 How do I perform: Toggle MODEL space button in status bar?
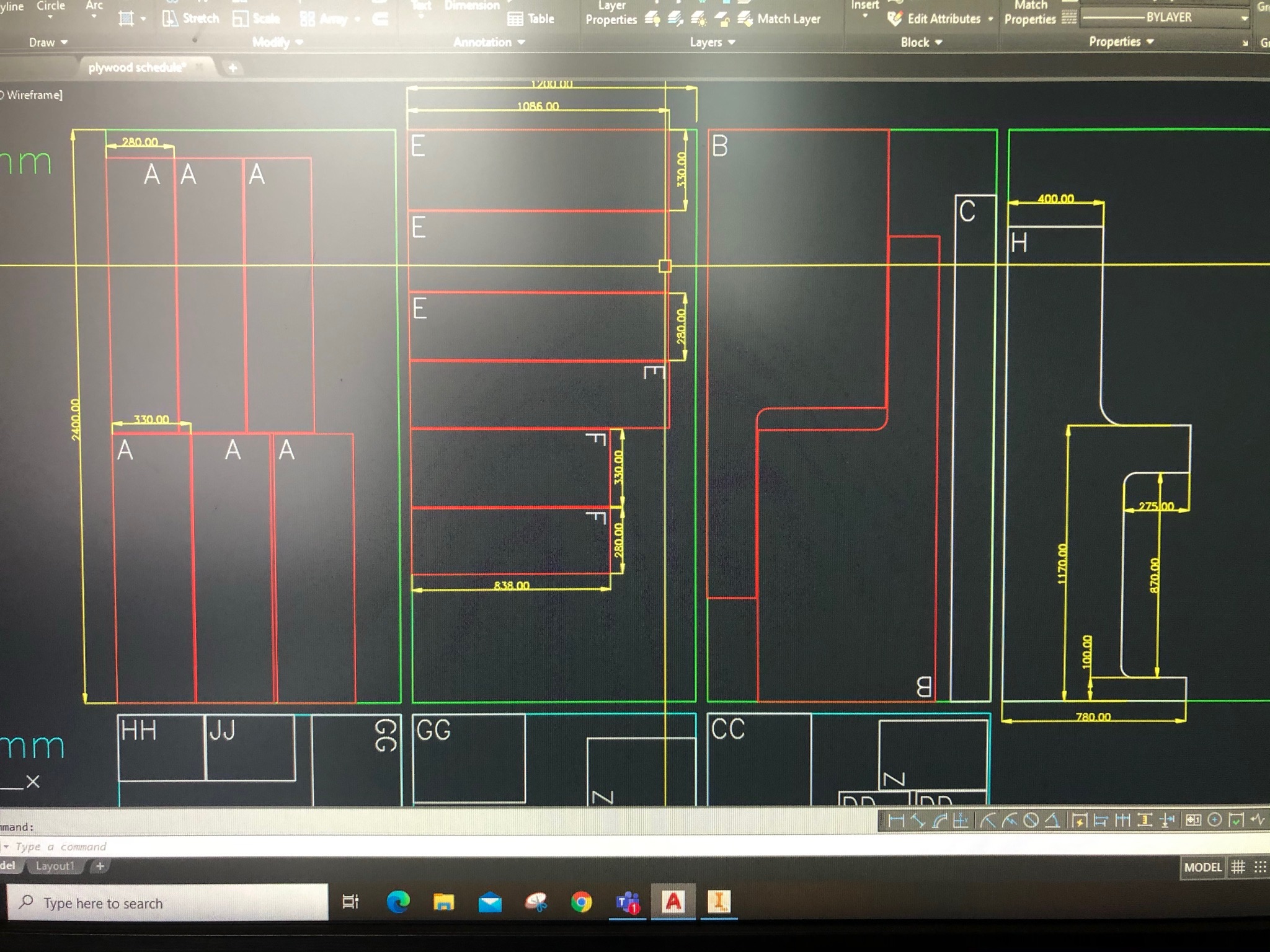point(1202,867)
